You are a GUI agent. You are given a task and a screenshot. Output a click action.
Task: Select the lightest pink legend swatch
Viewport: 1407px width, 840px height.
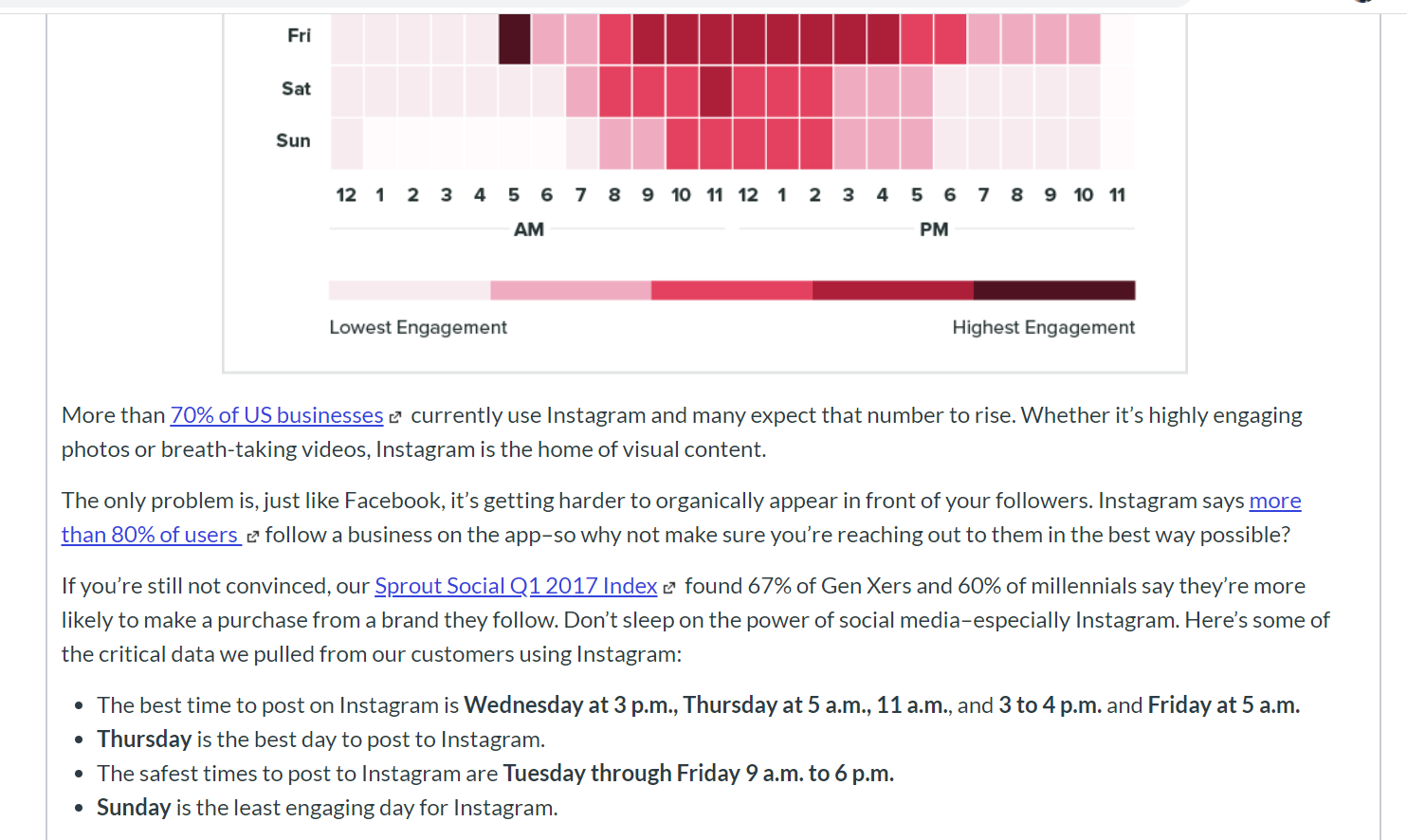(x=410, y=290)
